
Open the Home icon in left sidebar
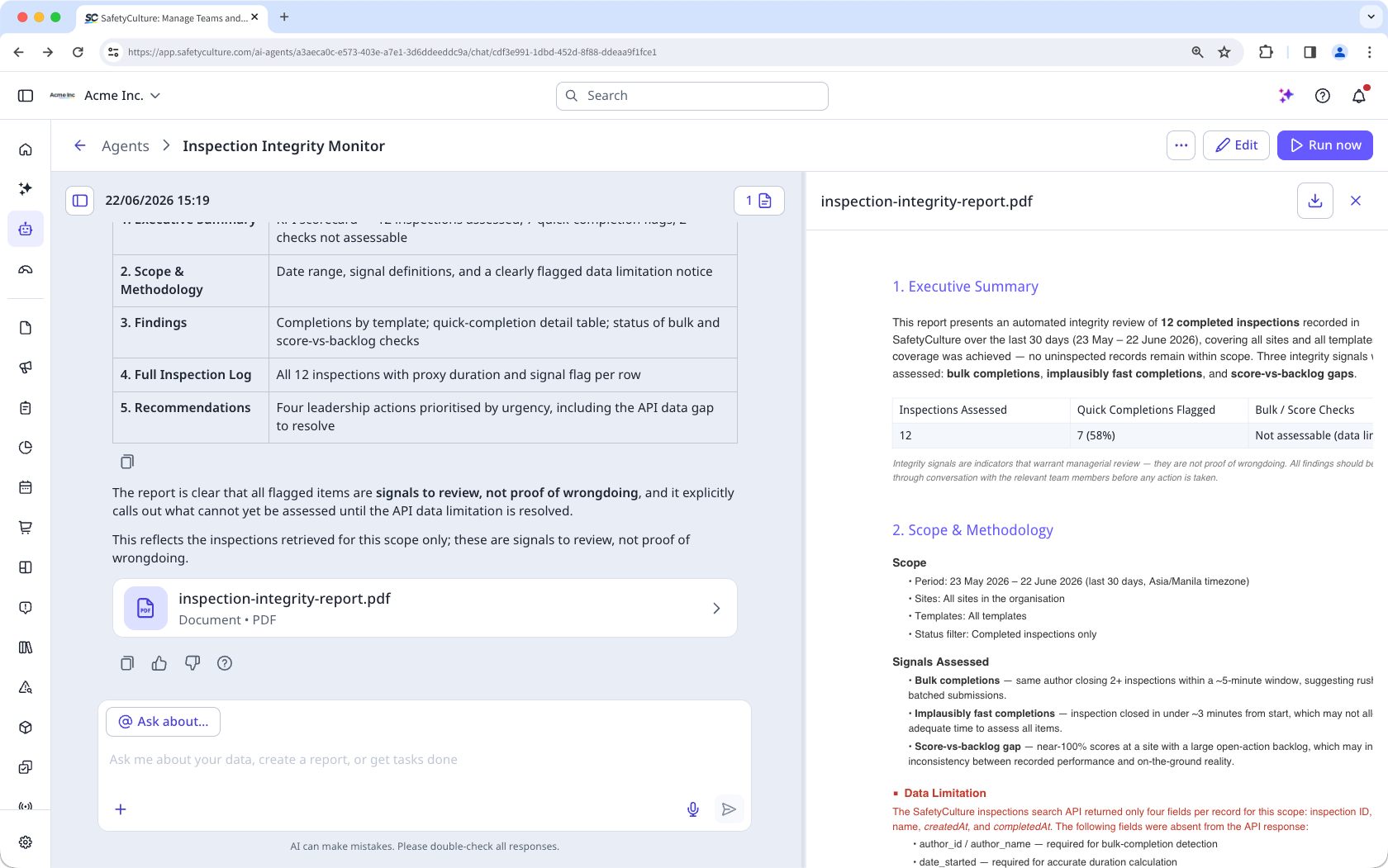tap(26, 149)
